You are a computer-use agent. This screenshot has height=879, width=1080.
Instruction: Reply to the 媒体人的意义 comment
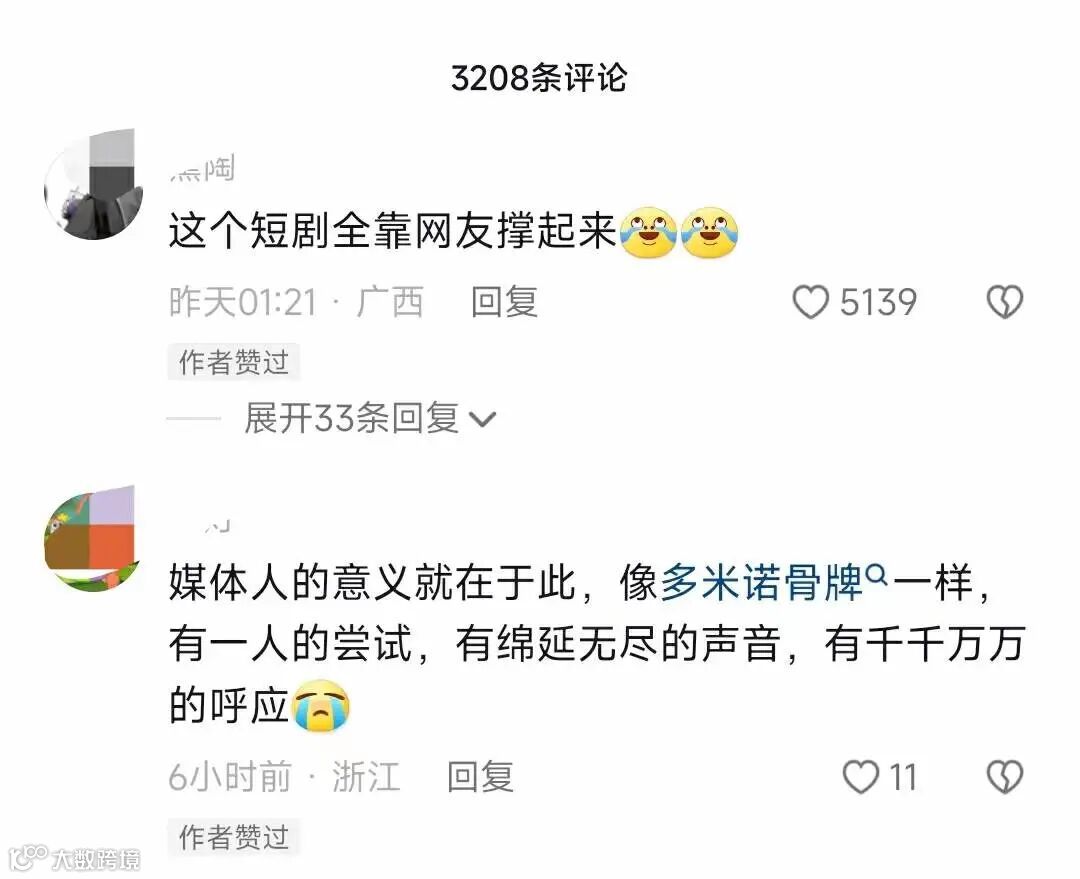click(480, 777)
